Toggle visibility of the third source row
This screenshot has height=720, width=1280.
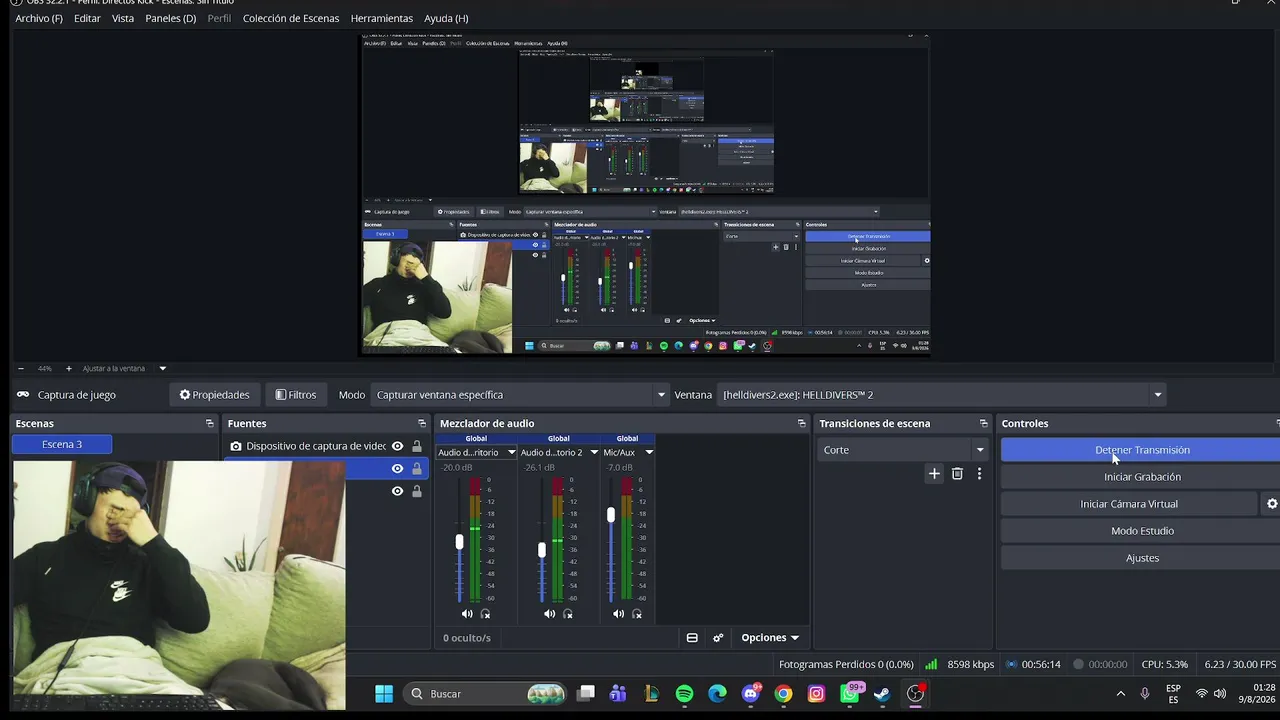(x=397, y=491)
